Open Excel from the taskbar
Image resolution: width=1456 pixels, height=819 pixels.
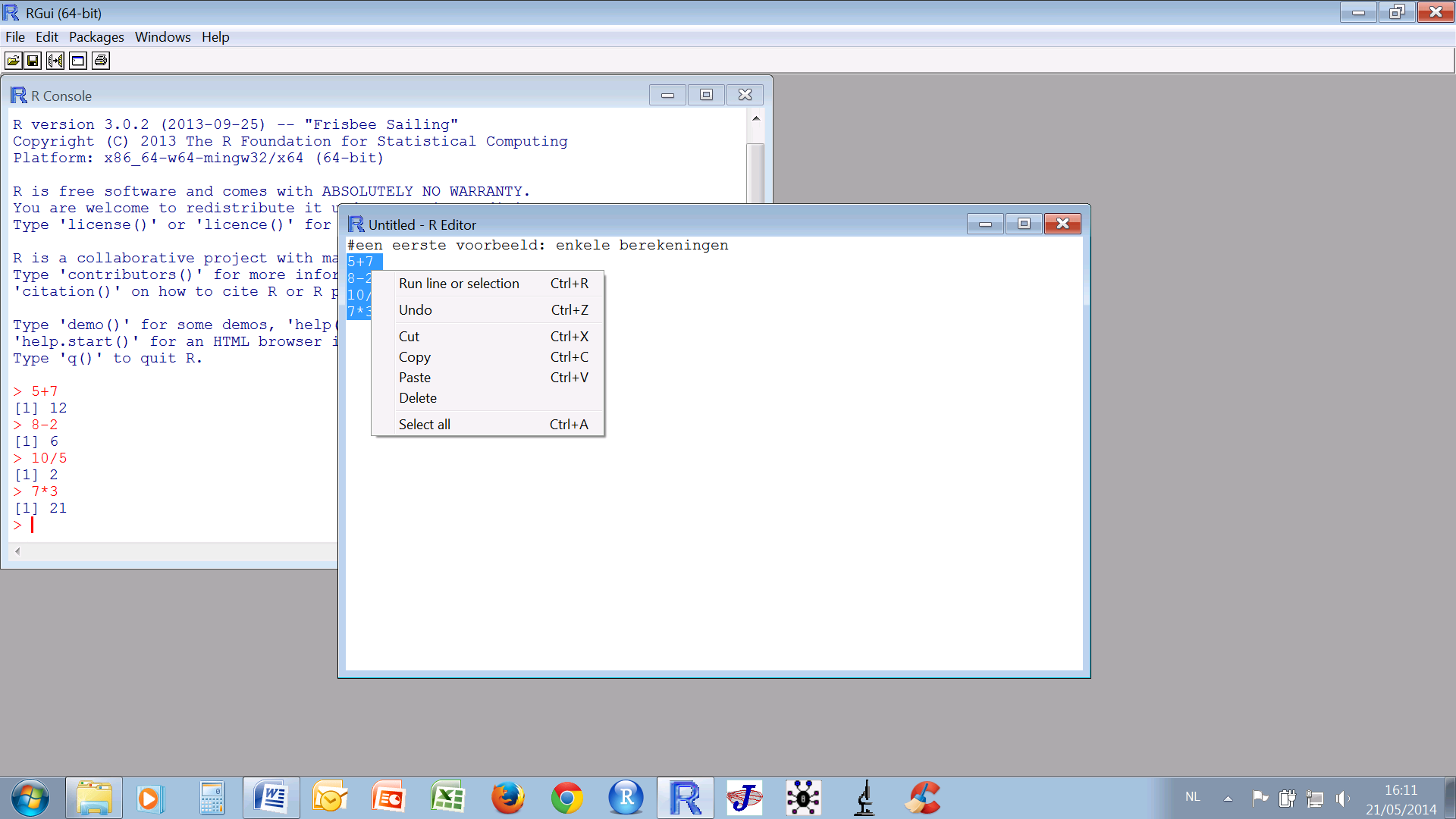point(447,798)
